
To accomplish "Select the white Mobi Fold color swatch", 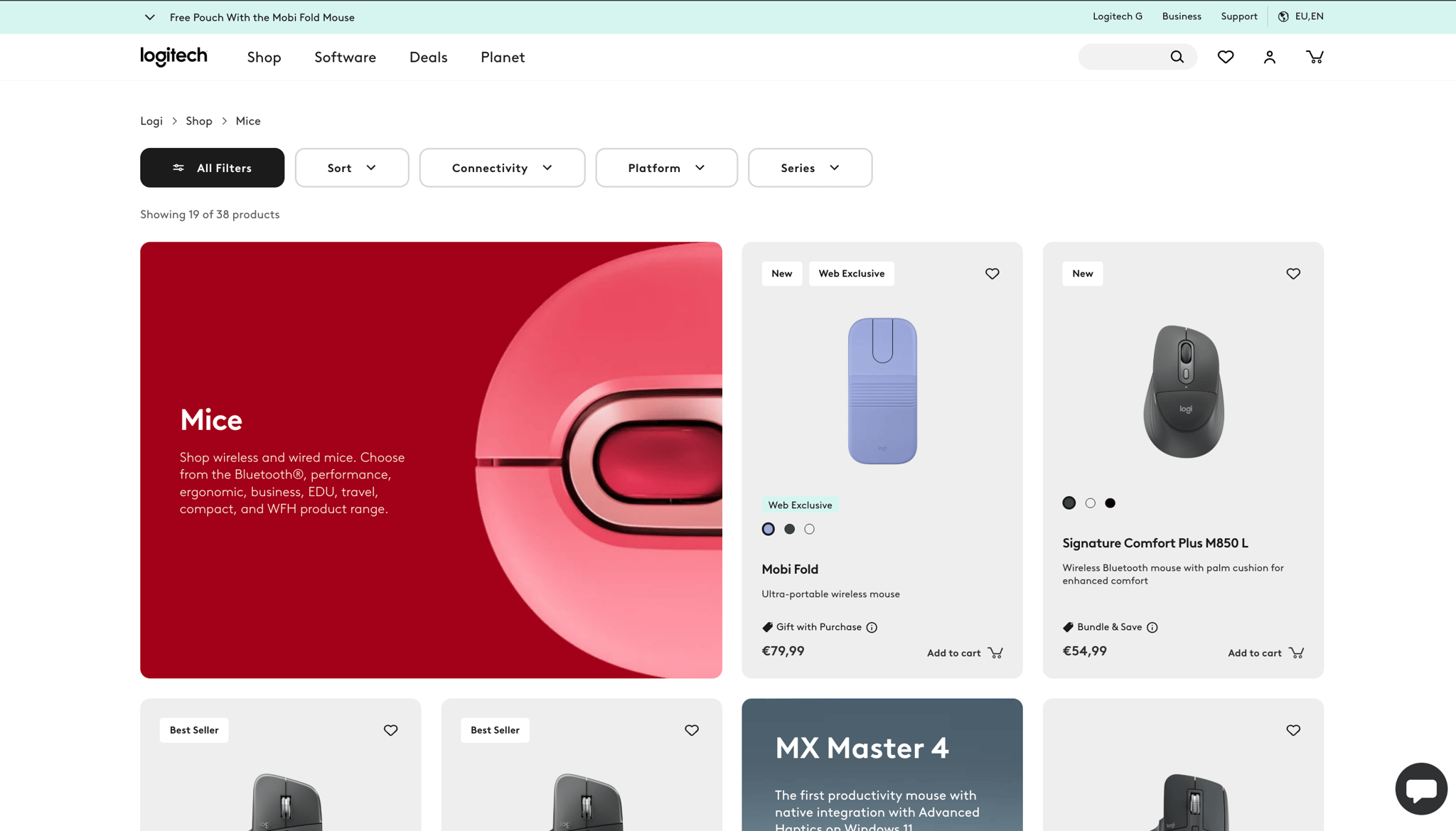I will click(809, 529).
